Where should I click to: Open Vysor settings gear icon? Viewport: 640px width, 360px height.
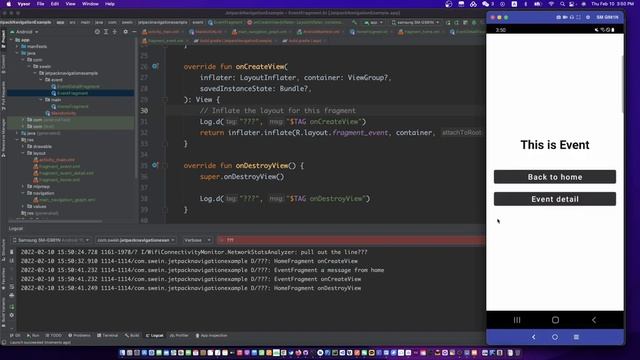tap(588, 18)
